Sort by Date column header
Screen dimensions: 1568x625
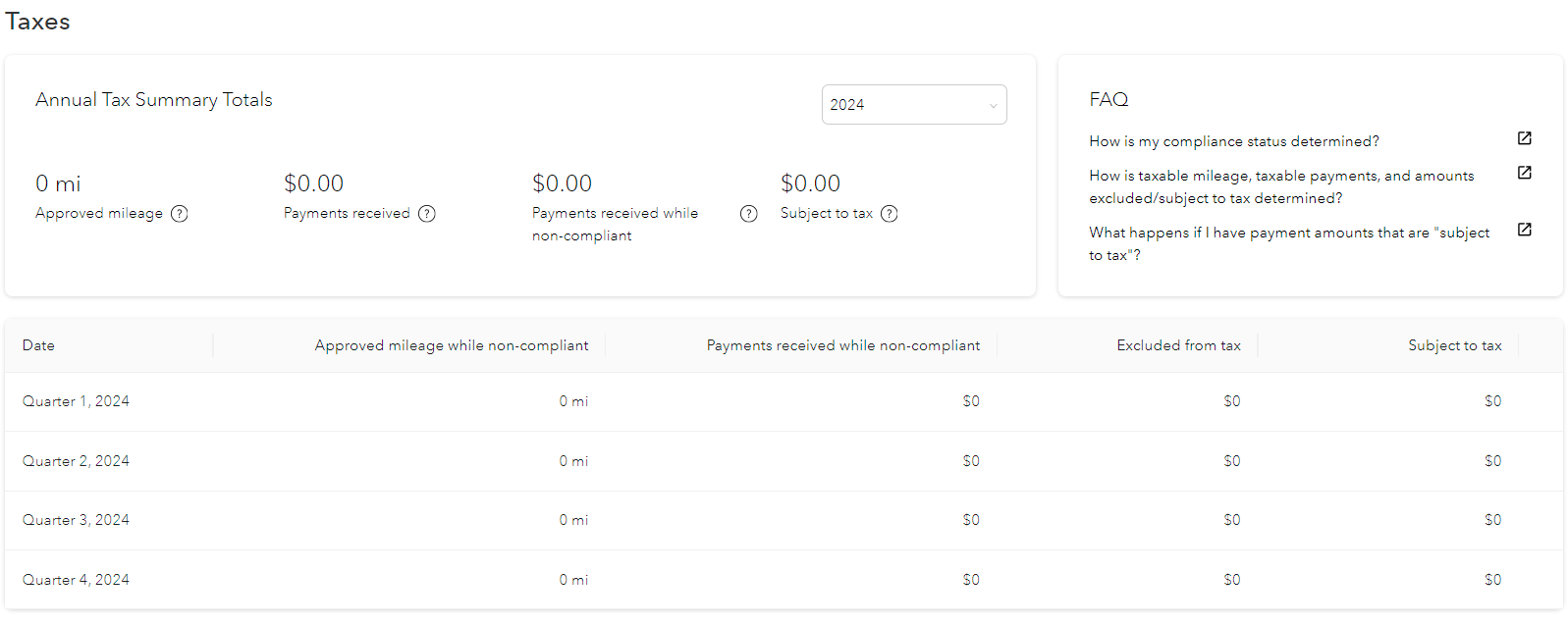39,345
